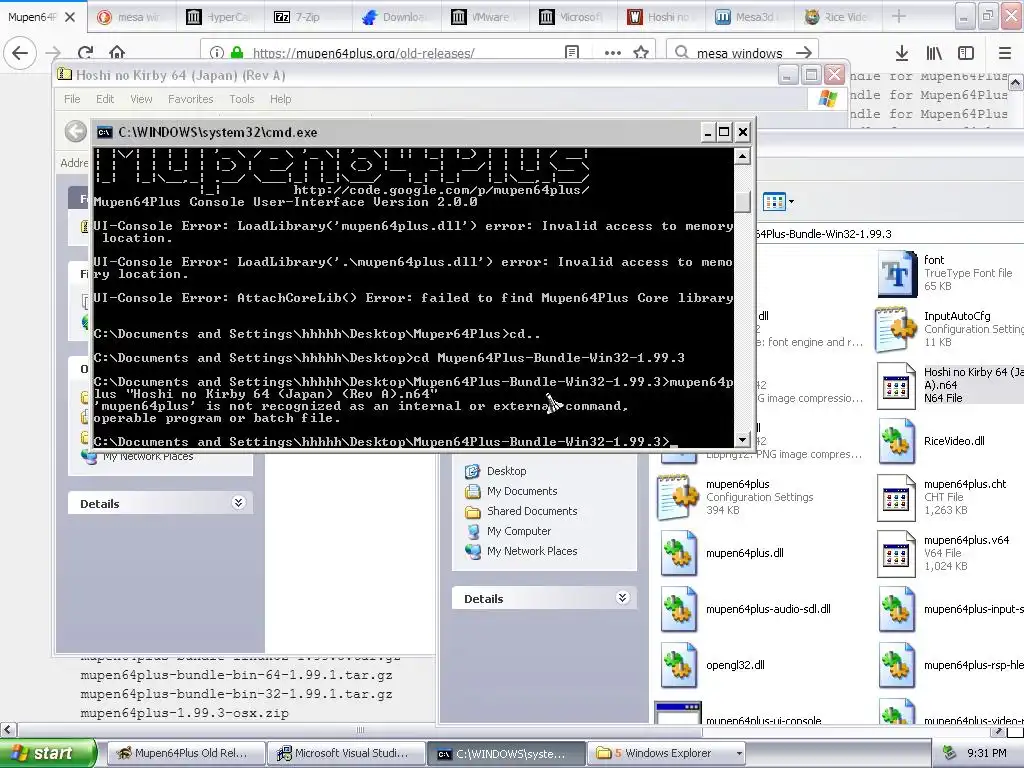Viewport: 1024px width, 768px height.
Task: Select mupen64plus-audio-sdl.dll file icon
Action: click(x=679, y=609)
